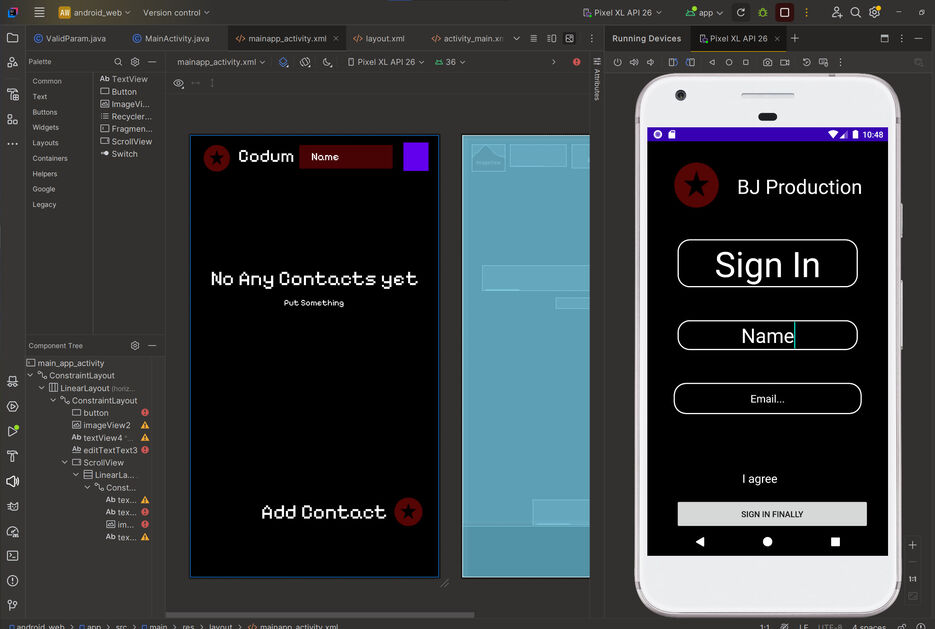Open Component Tree settings gear
This screenshot has height=629, width=935.
[135, 345]
